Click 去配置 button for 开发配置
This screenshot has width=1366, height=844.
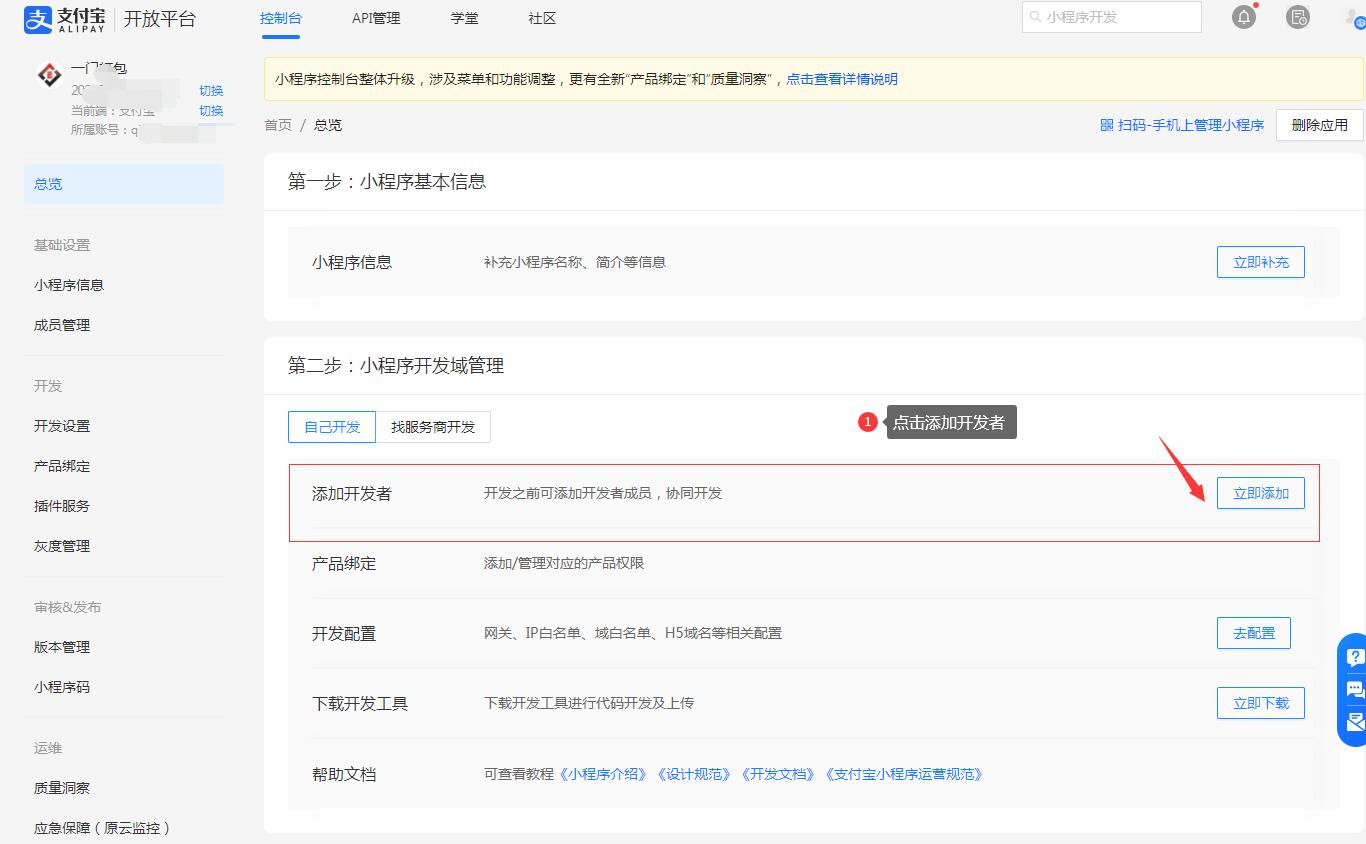tap(1254, 633)
